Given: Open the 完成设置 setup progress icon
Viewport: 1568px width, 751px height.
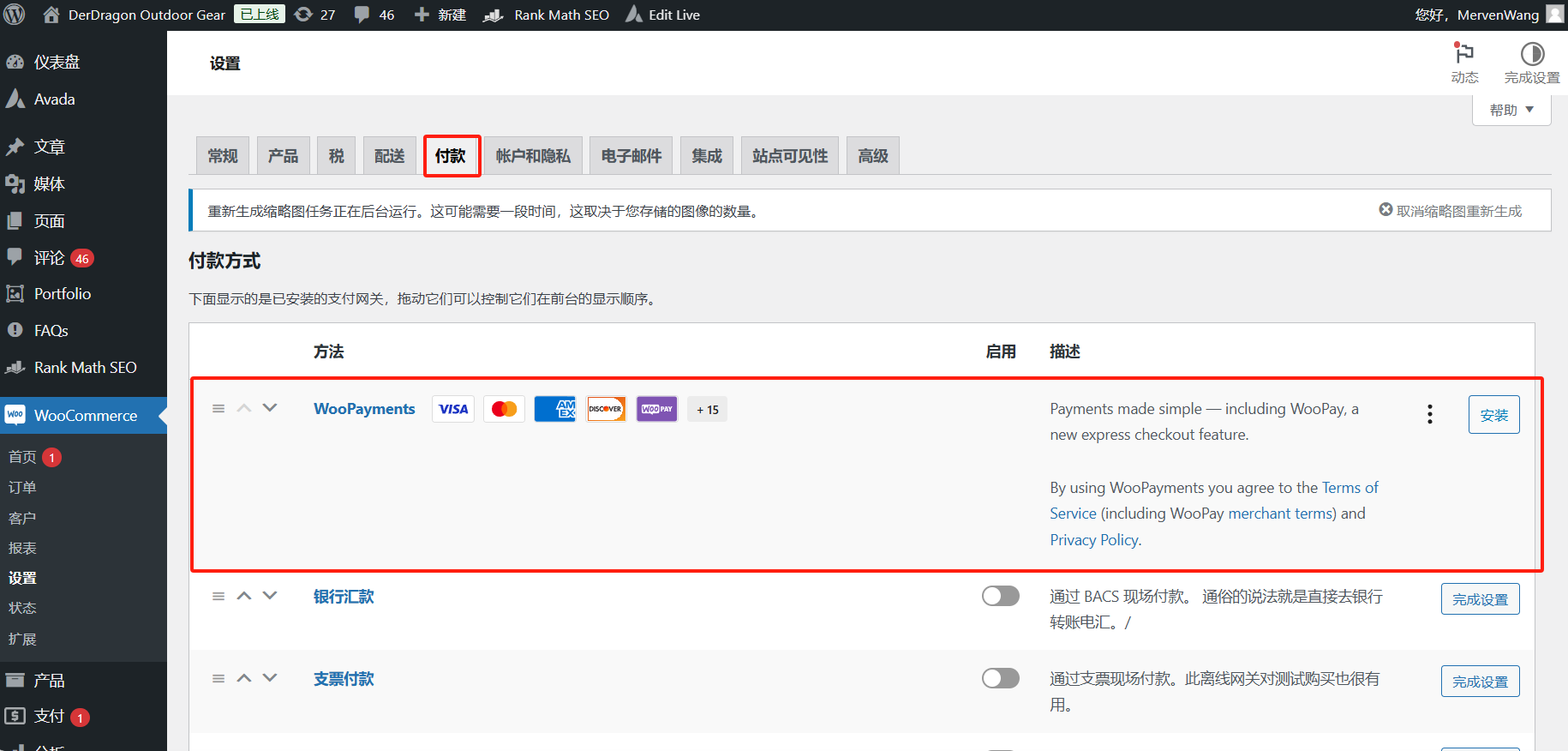Looking at the screenshot, I should [1532, 63].
